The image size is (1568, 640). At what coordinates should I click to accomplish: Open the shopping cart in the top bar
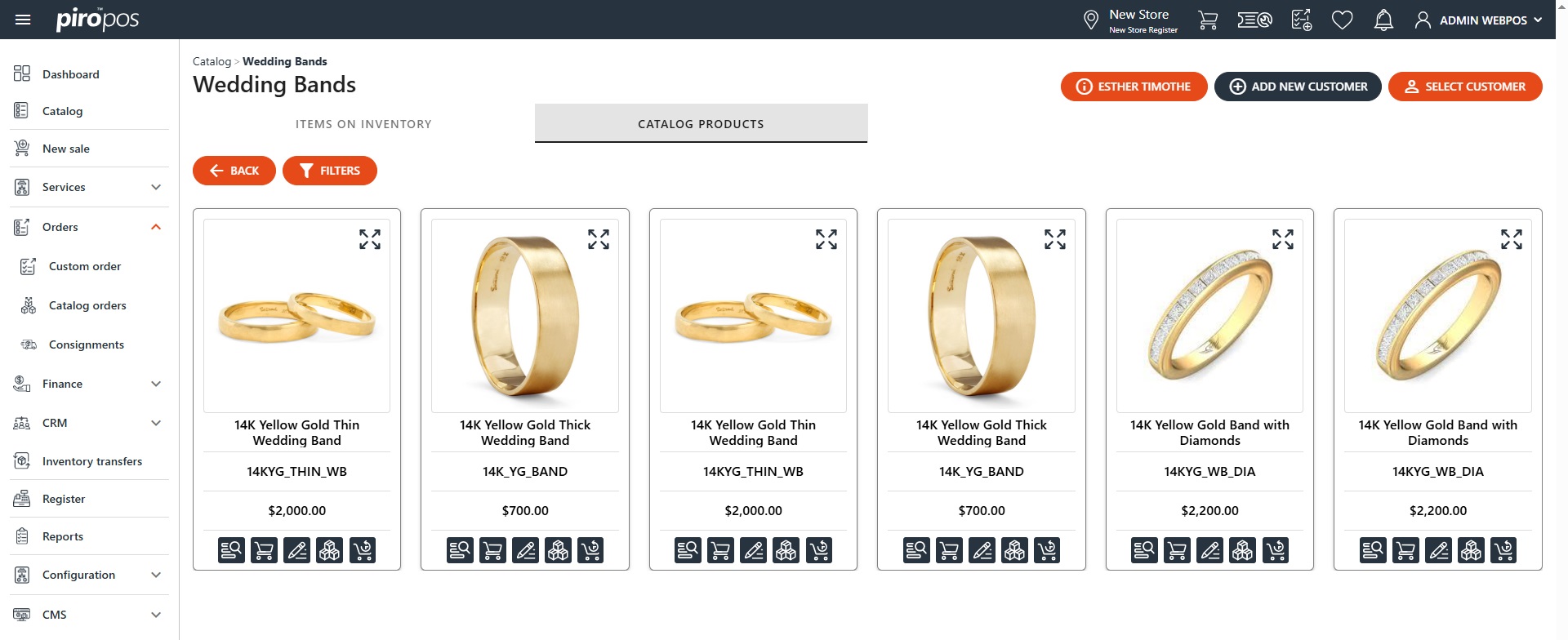(1207, 20)
